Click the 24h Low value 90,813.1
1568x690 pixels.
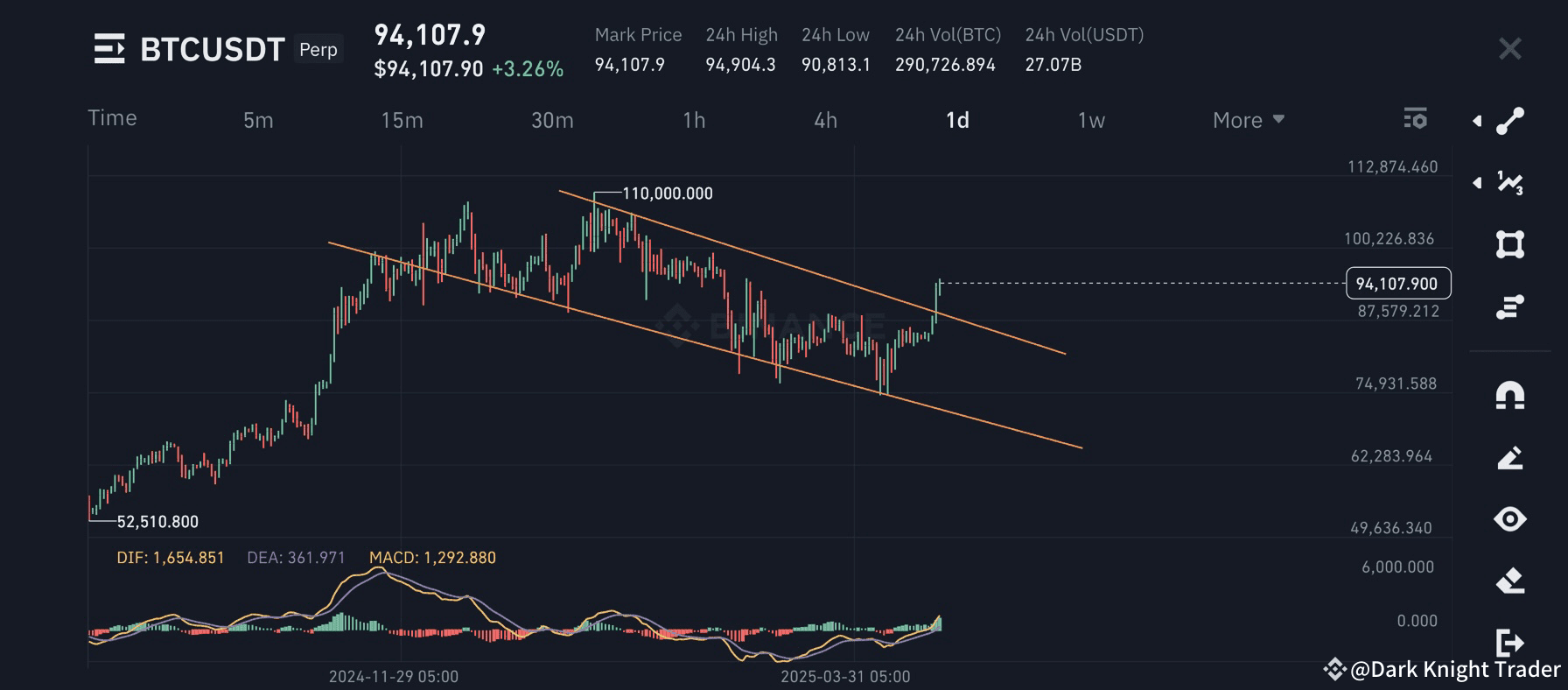click(x=836, y=65)
